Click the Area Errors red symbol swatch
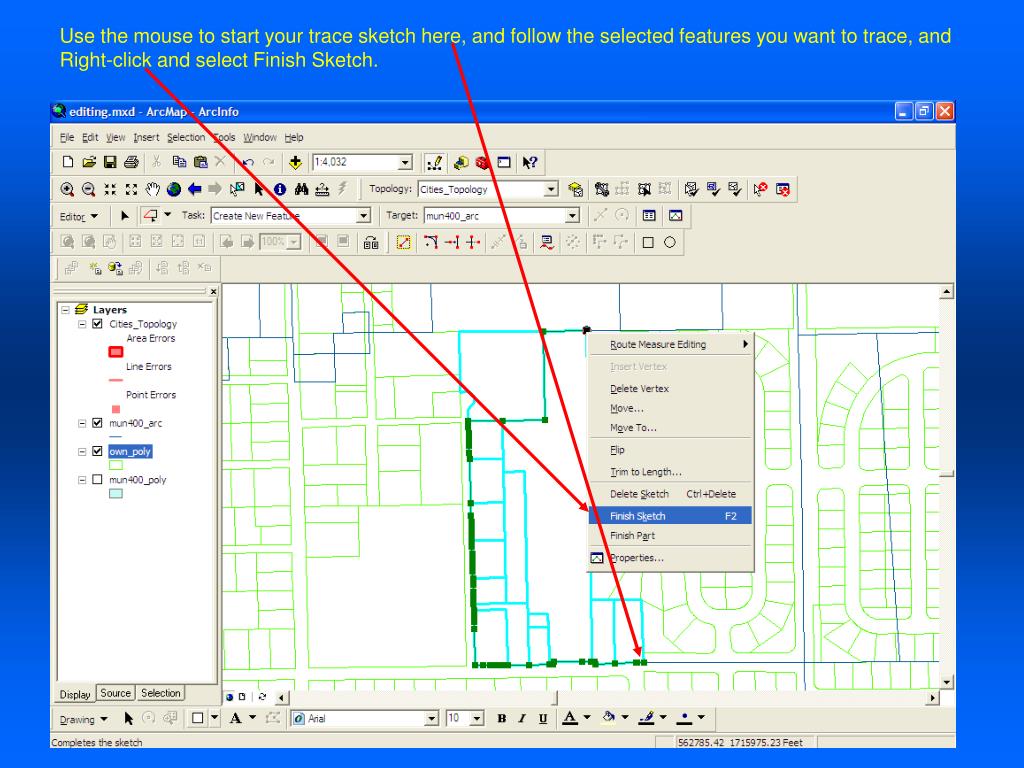This screenshot has height=768, width=1024. click(116, 352)
